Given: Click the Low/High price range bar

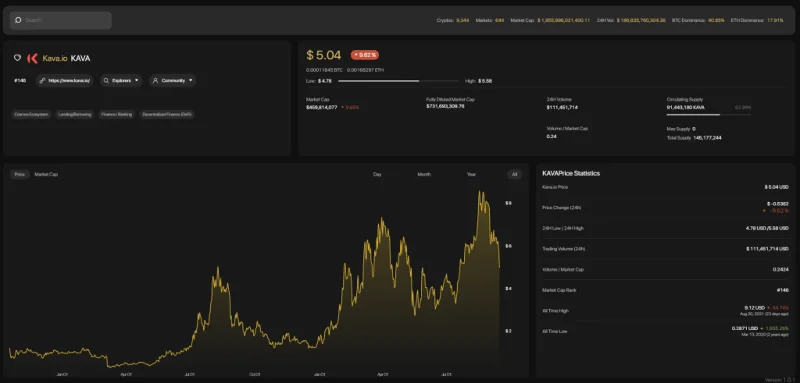Looking at the screenshot, I should click(x=399, y=81).
